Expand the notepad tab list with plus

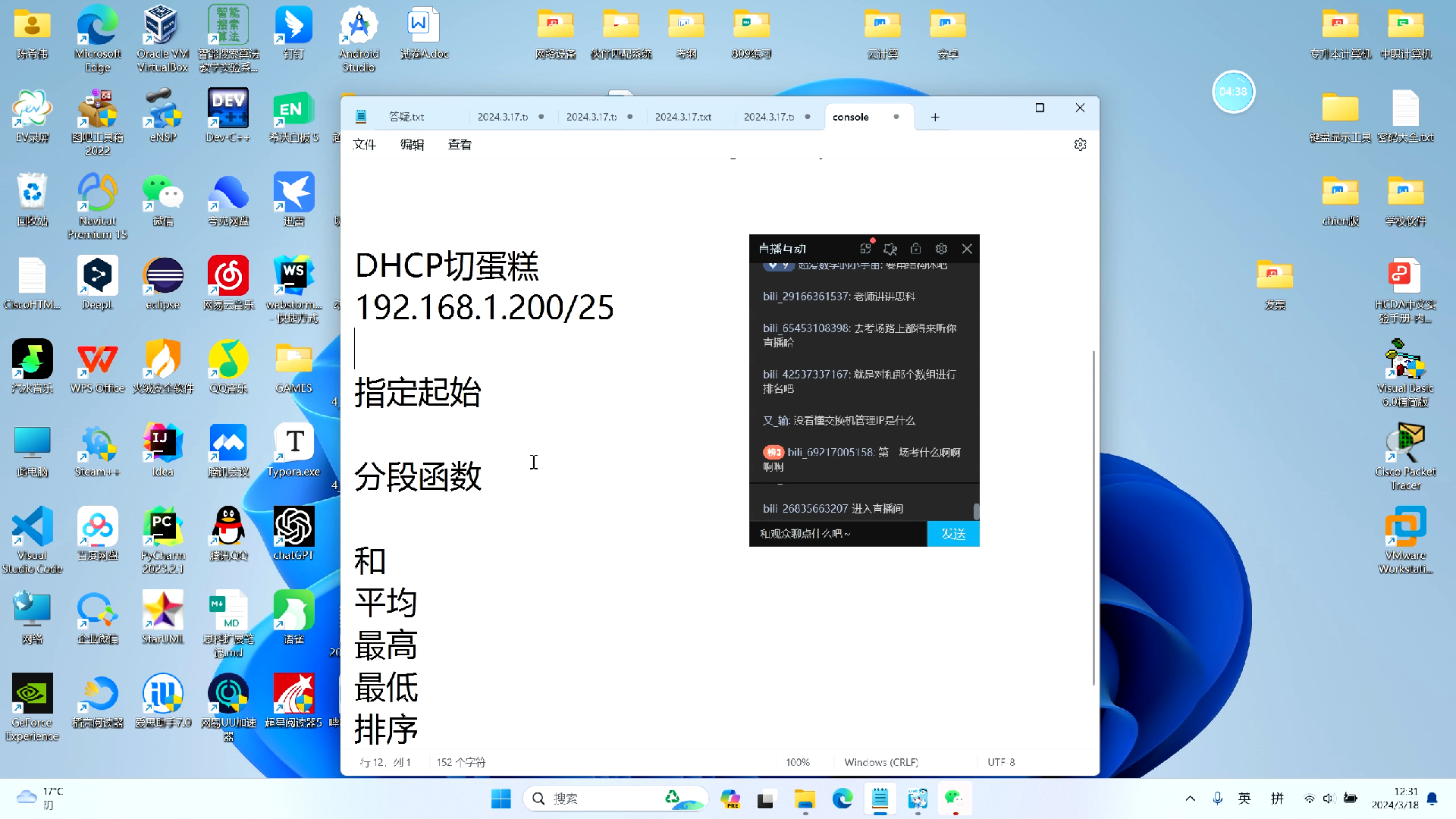934,116
